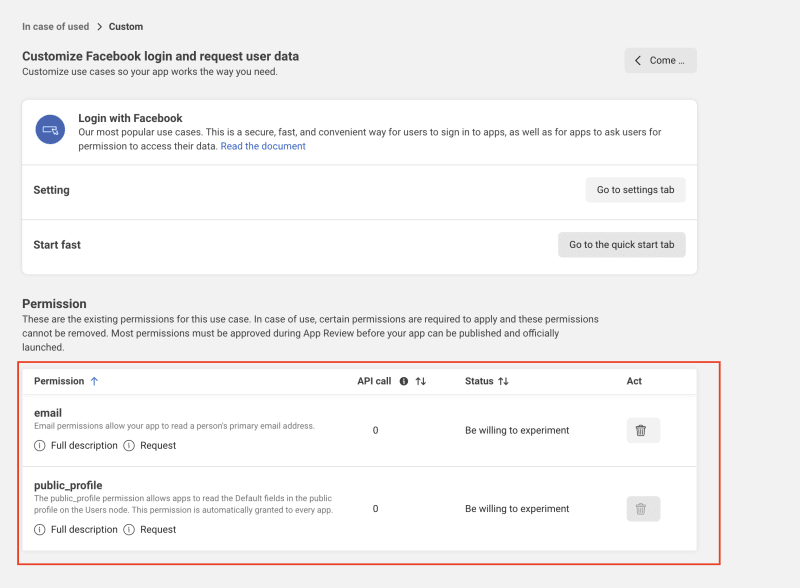Open Full description for email permission

coord(84,446)
